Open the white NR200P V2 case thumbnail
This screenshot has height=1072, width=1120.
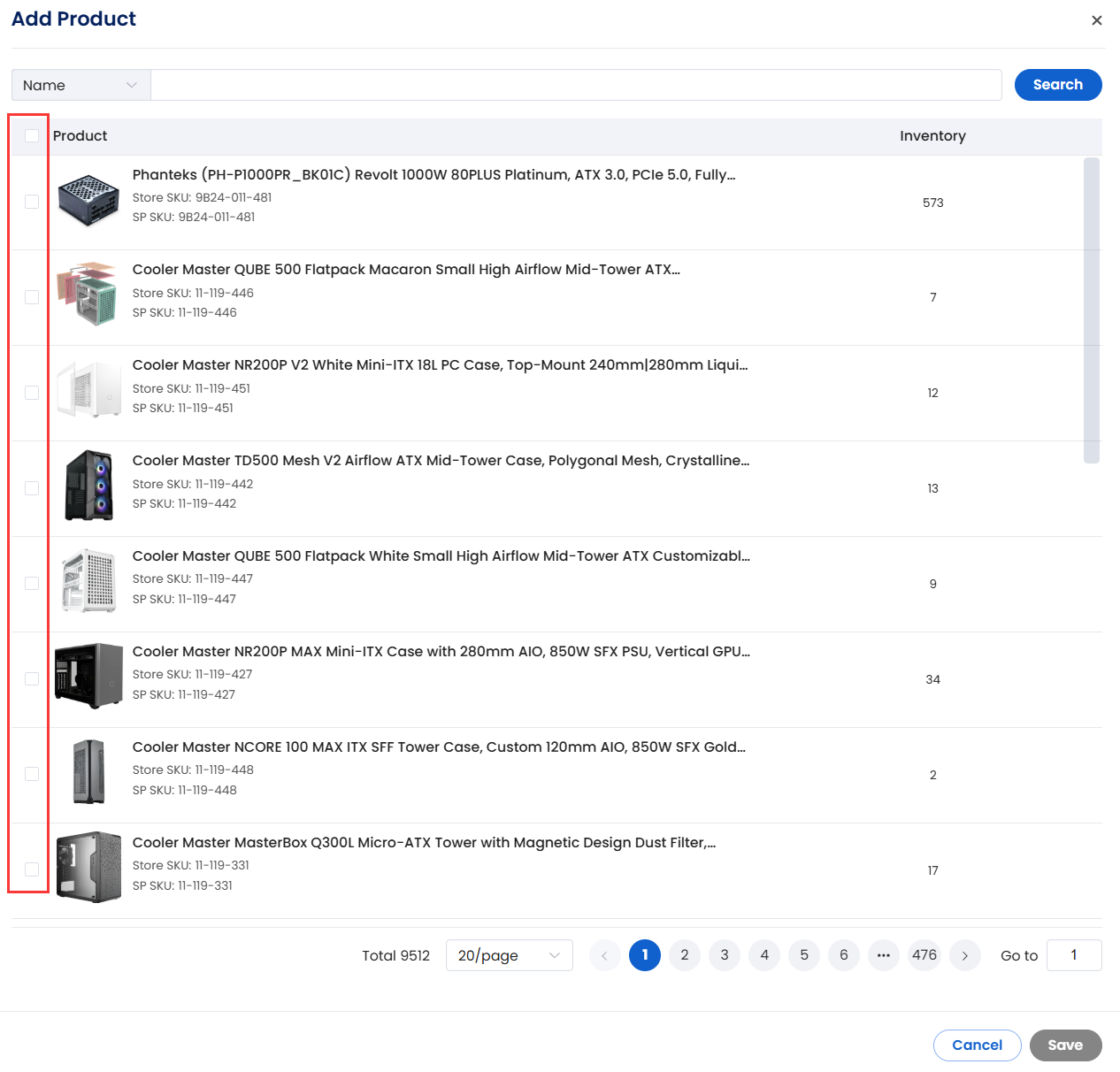[88, 388]
